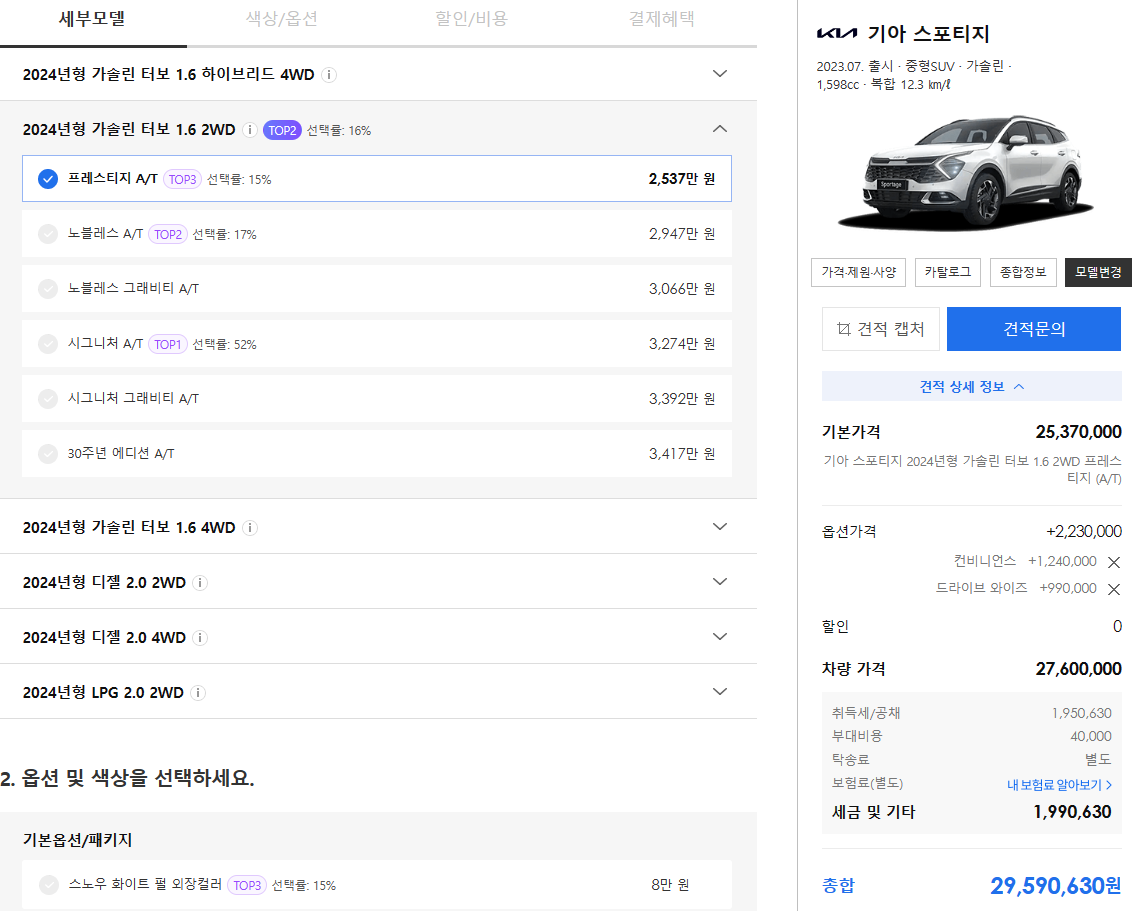Click TOP1 badge on 시그니처 A/T
Viewport: 1143px width, 911px height.
point(168,345)
